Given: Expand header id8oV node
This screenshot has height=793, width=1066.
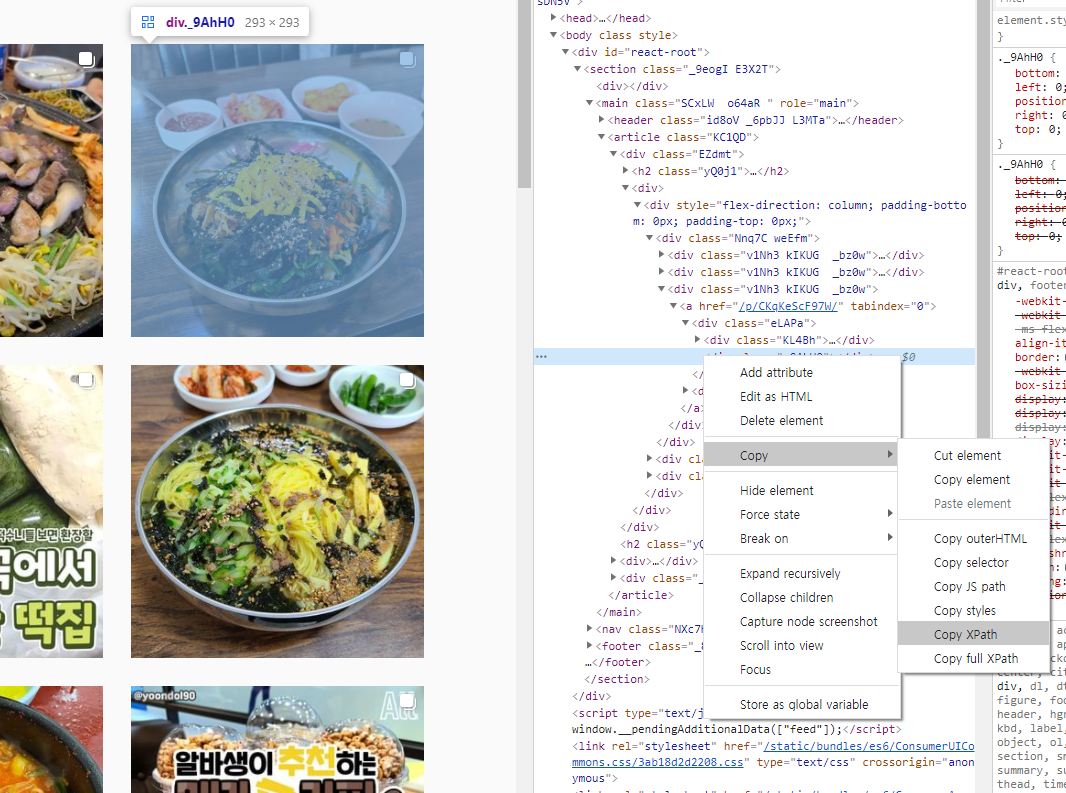Looking at the screenshot, I should [602, 120].
